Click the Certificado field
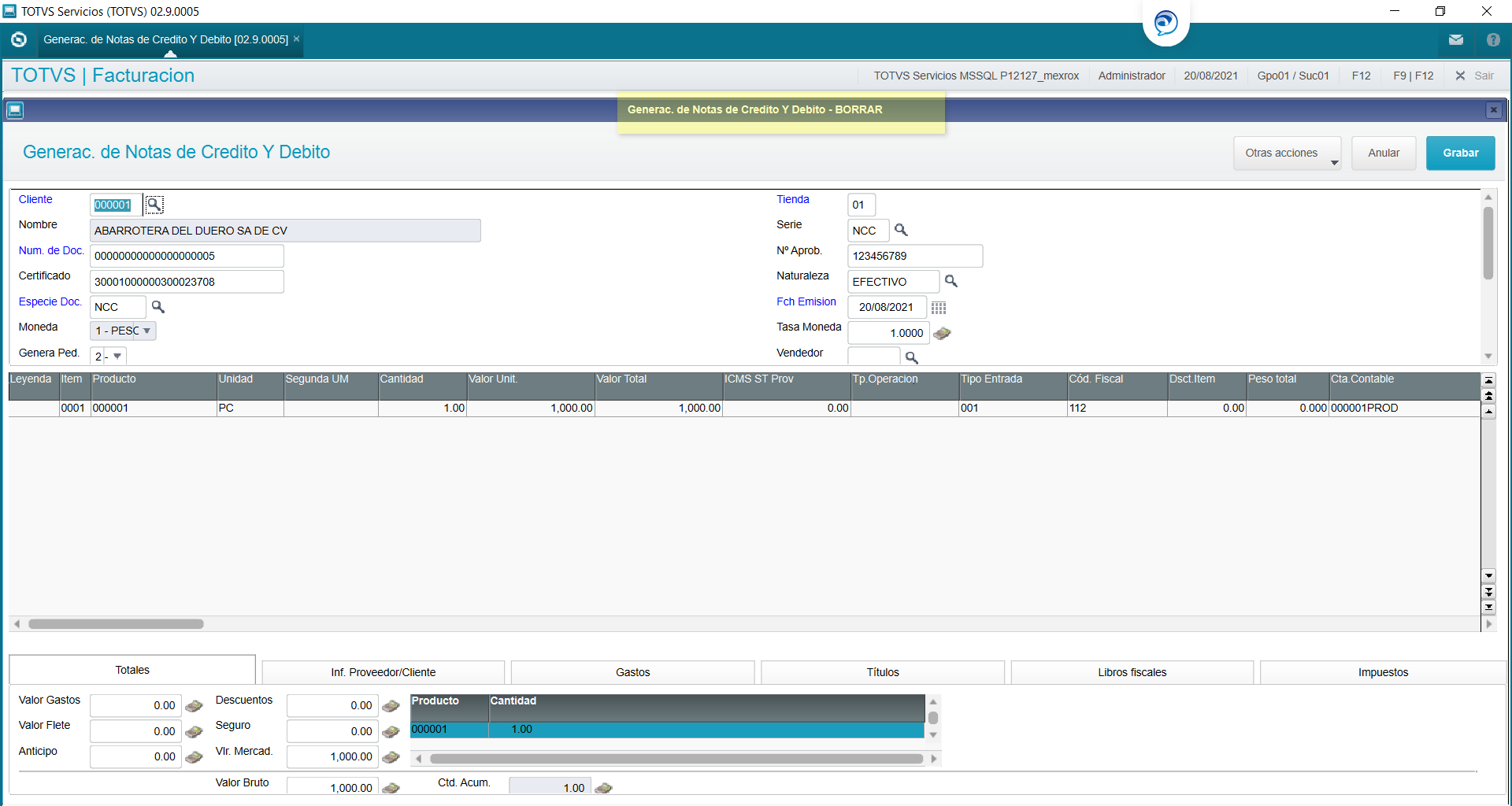The image size is (1512, 806). [x=187, y=282]
